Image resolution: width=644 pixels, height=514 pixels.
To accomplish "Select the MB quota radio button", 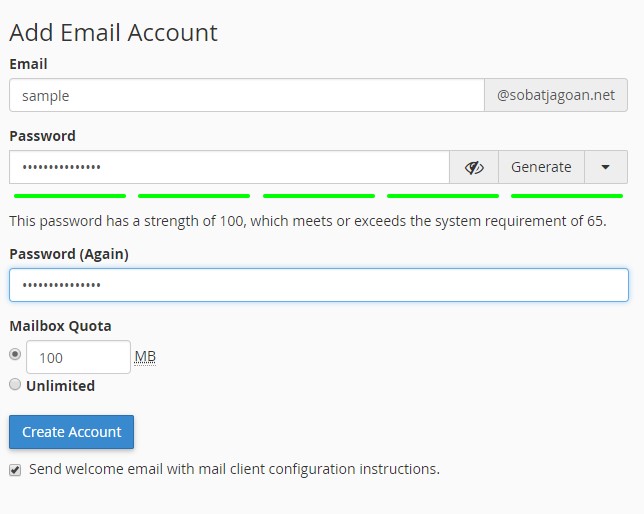I will (x=15, y=354).
